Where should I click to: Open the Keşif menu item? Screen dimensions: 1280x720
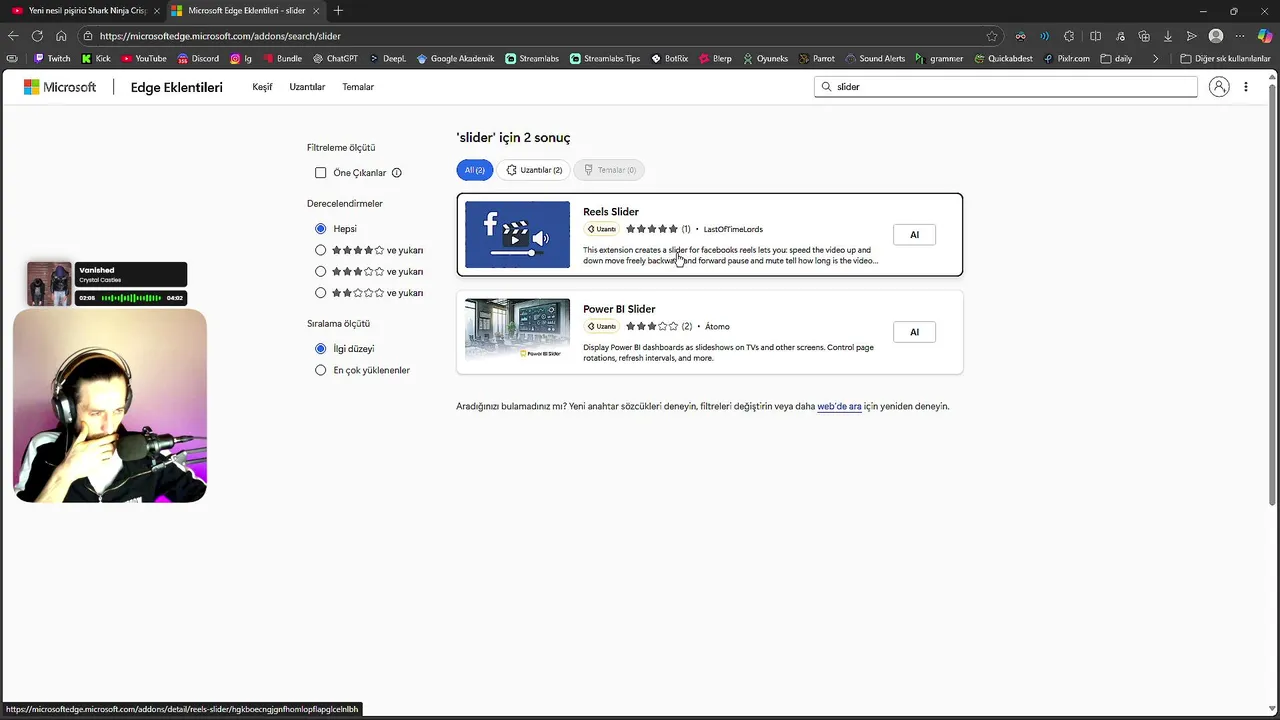click(262, 87)
